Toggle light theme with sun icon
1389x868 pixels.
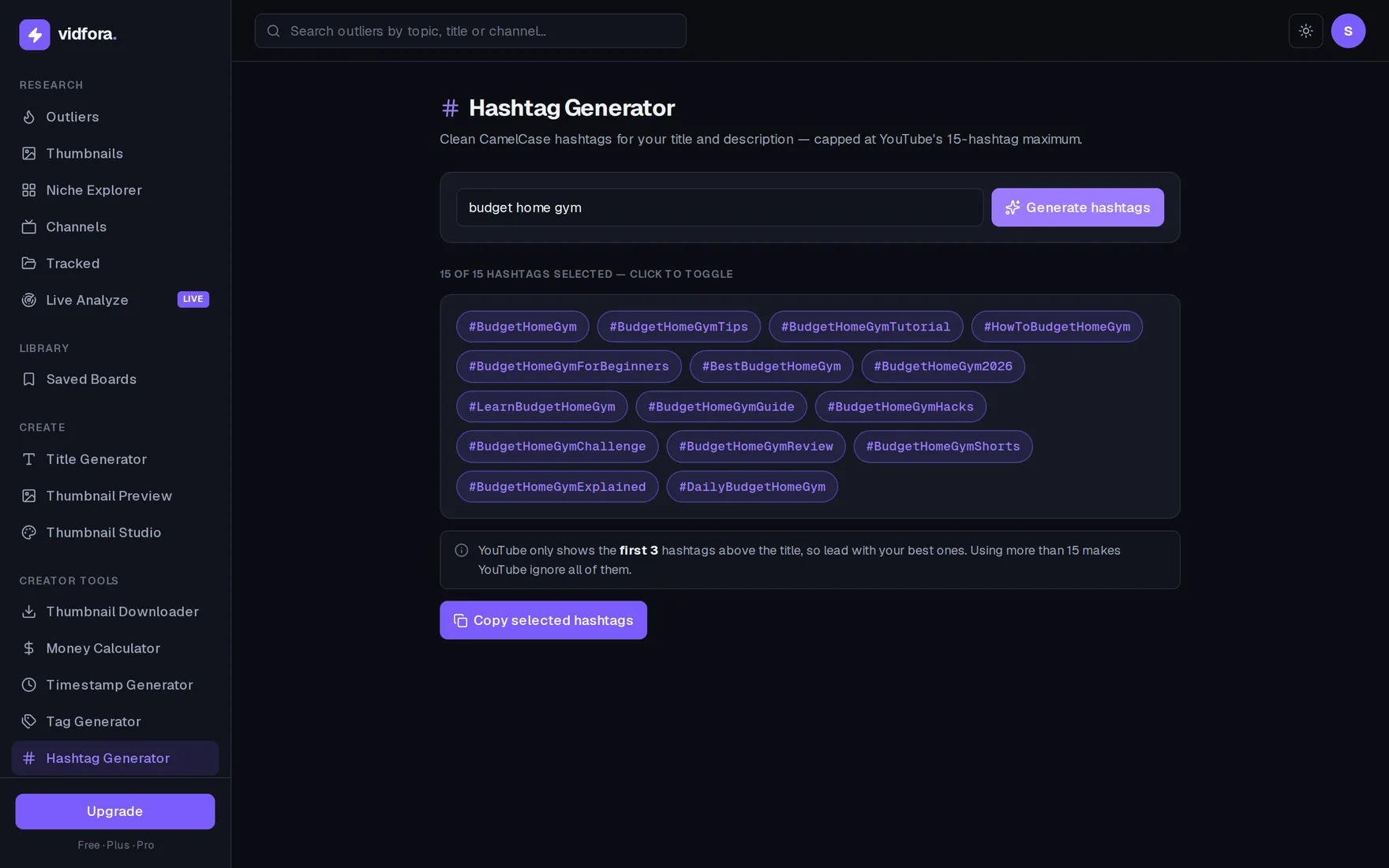click(1306, 31)
